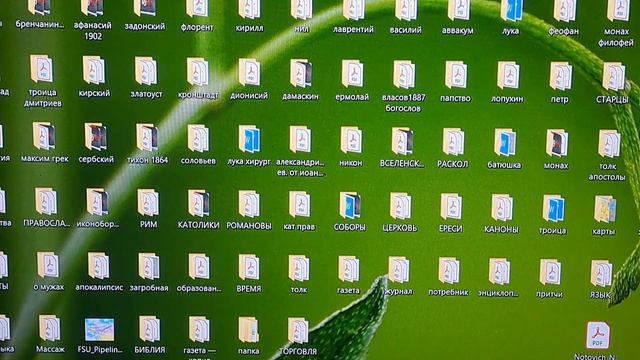Click the лаврентий label text
The image size is (640, 360).
point(353,29)
